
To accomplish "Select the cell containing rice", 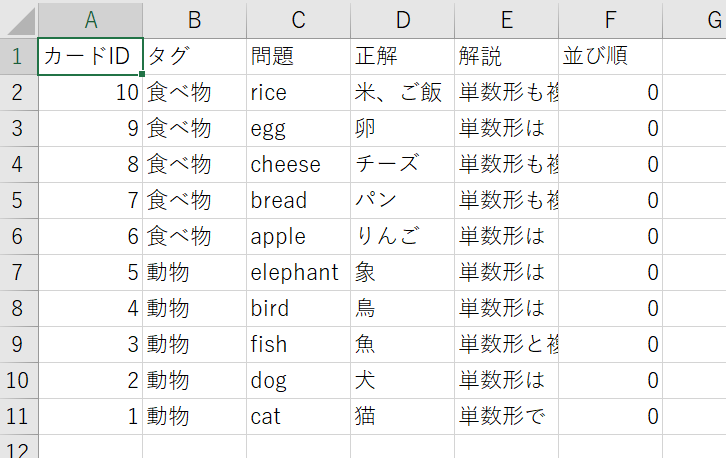I will (298, 92).
